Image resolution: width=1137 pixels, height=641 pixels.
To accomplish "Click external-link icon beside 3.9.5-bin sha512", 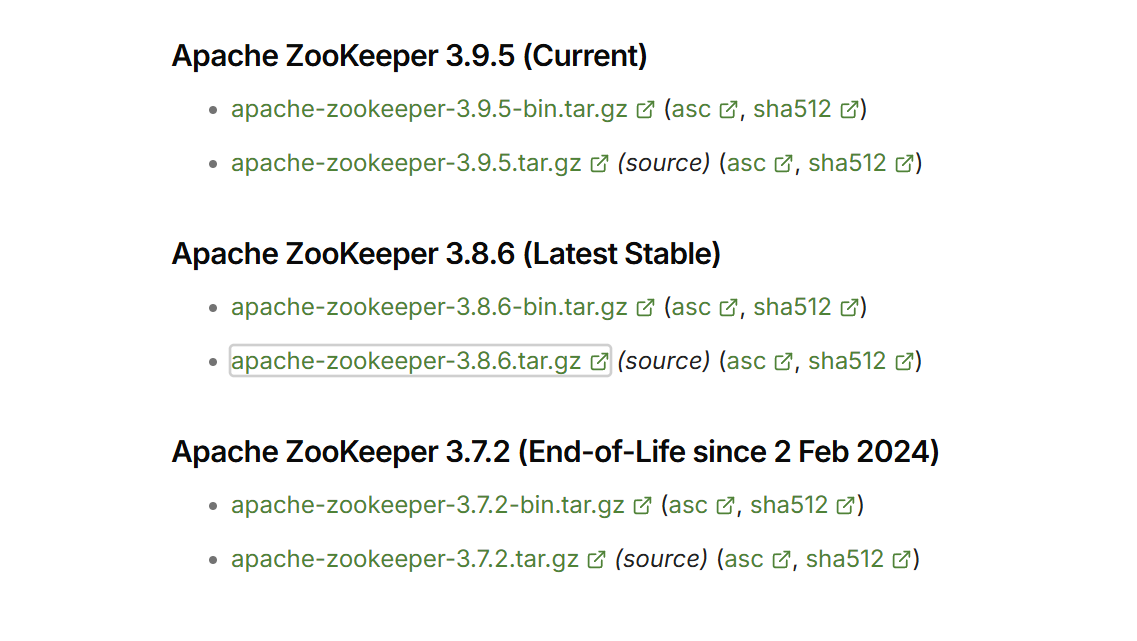I will [x=849, y=109].
